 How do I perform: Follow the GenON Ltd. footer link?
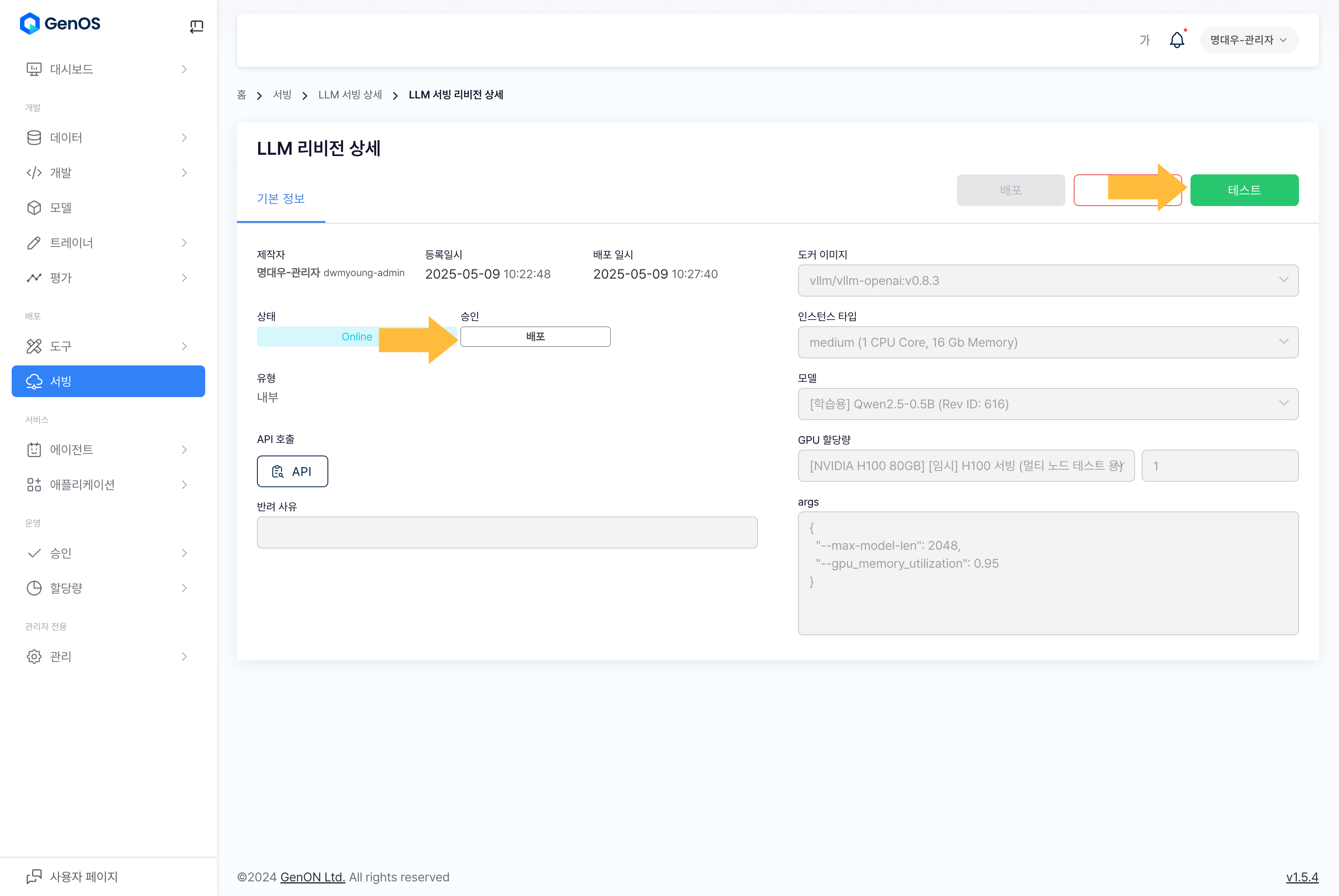click(312, 877)
